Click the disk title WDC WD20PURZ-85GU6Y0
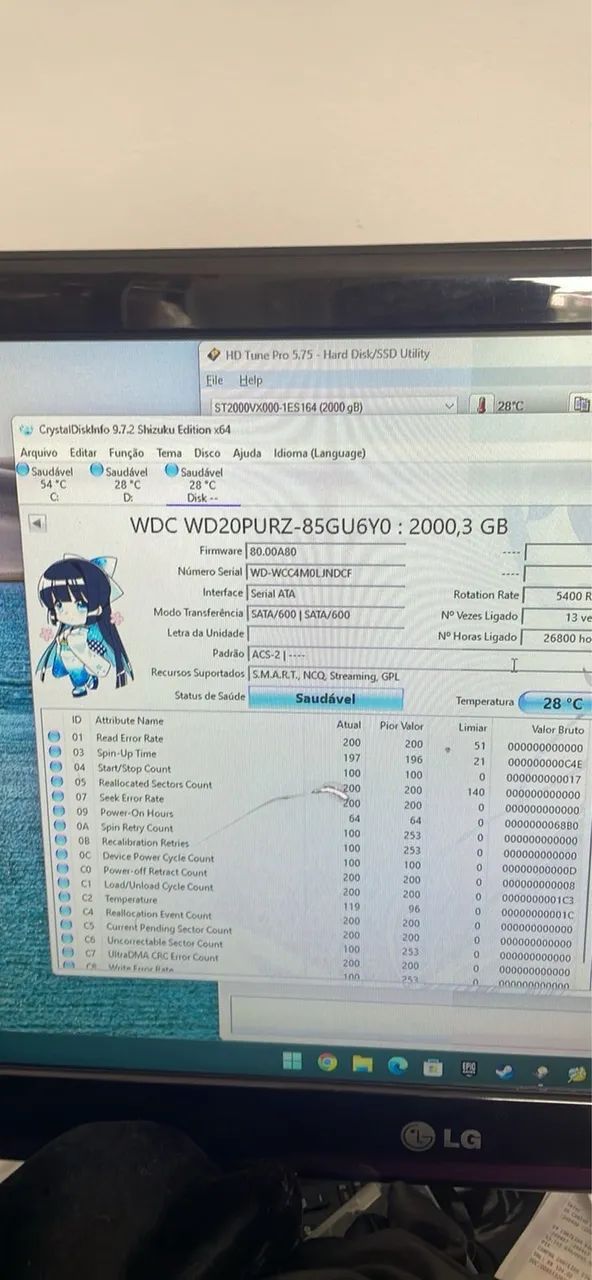This screenshot has width=592, height=1280. [x=260, y=525]
